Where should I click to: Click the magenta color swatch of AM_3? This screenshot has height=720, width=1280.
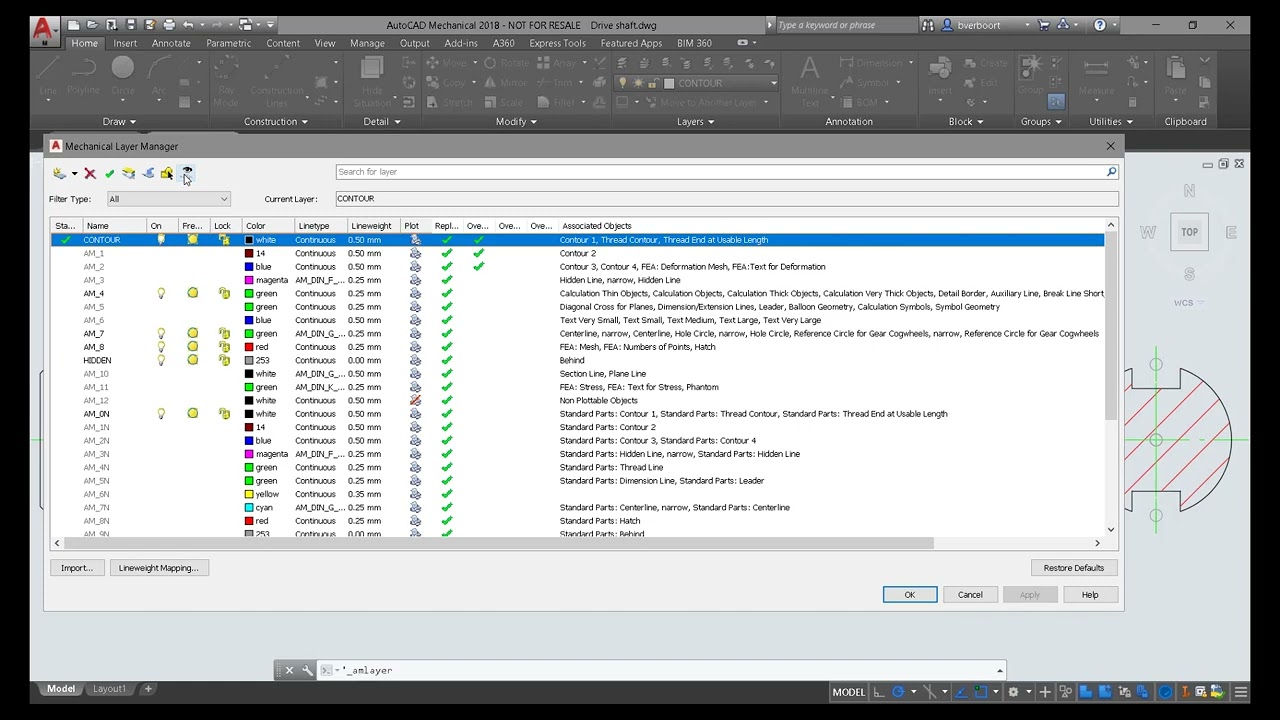249,280
